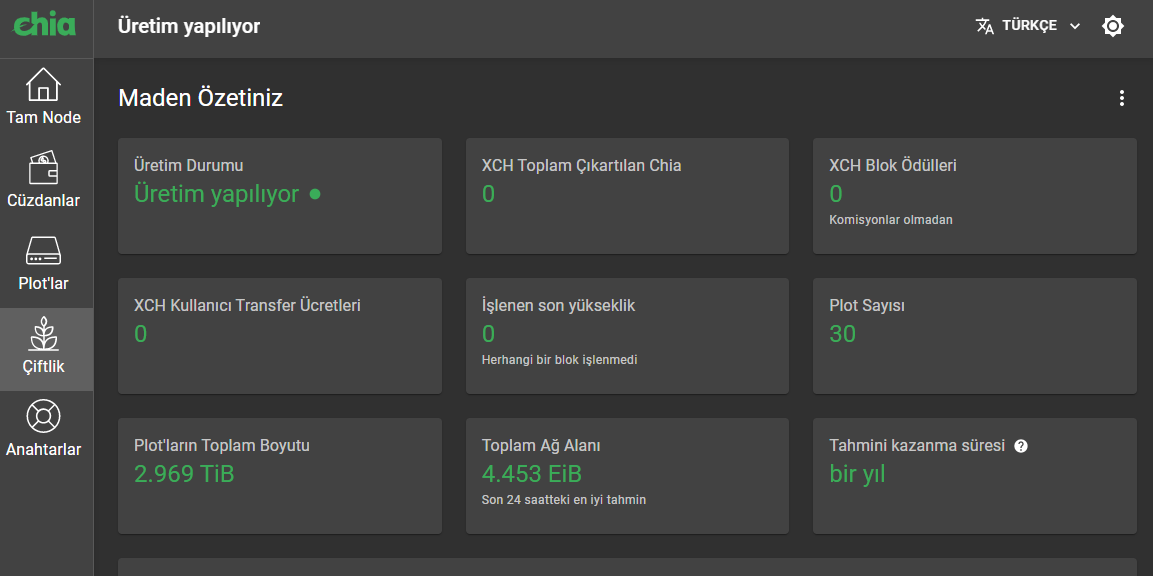Screen dimensions: 1153x576
Task: Click the Üretim Durumu status card
Action: tap(279, 196)
